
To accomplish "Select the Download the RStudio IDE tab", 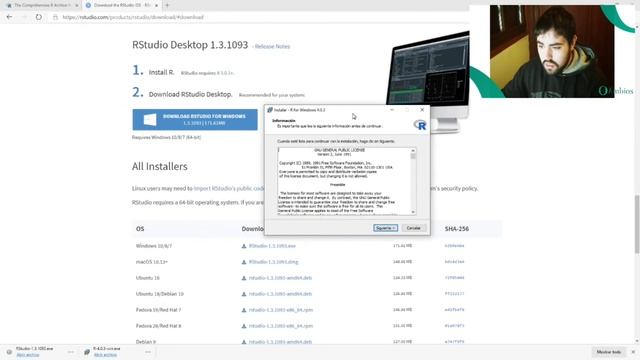I will 122,5.
